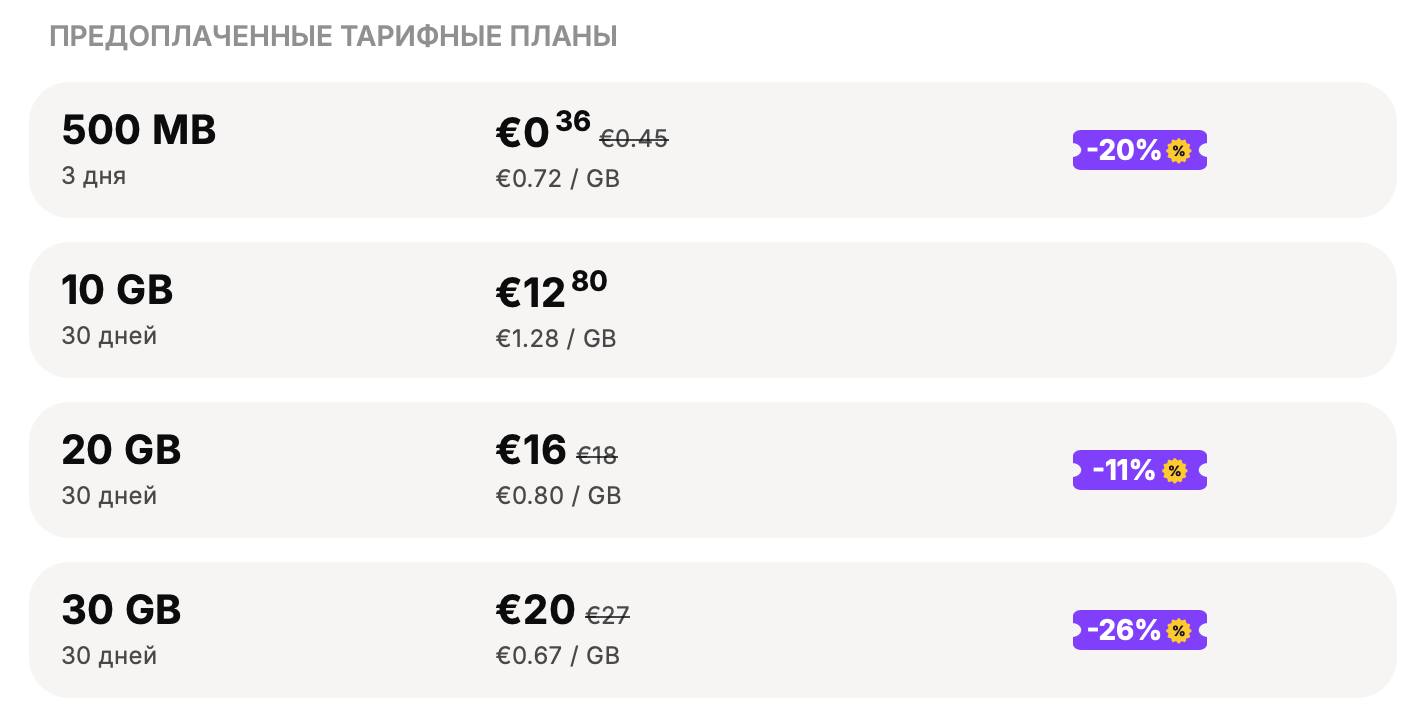The height and width of the screenshot is (718, 1420).
Task: Pick the 30 GB plan title
Action: click(121, 611)
